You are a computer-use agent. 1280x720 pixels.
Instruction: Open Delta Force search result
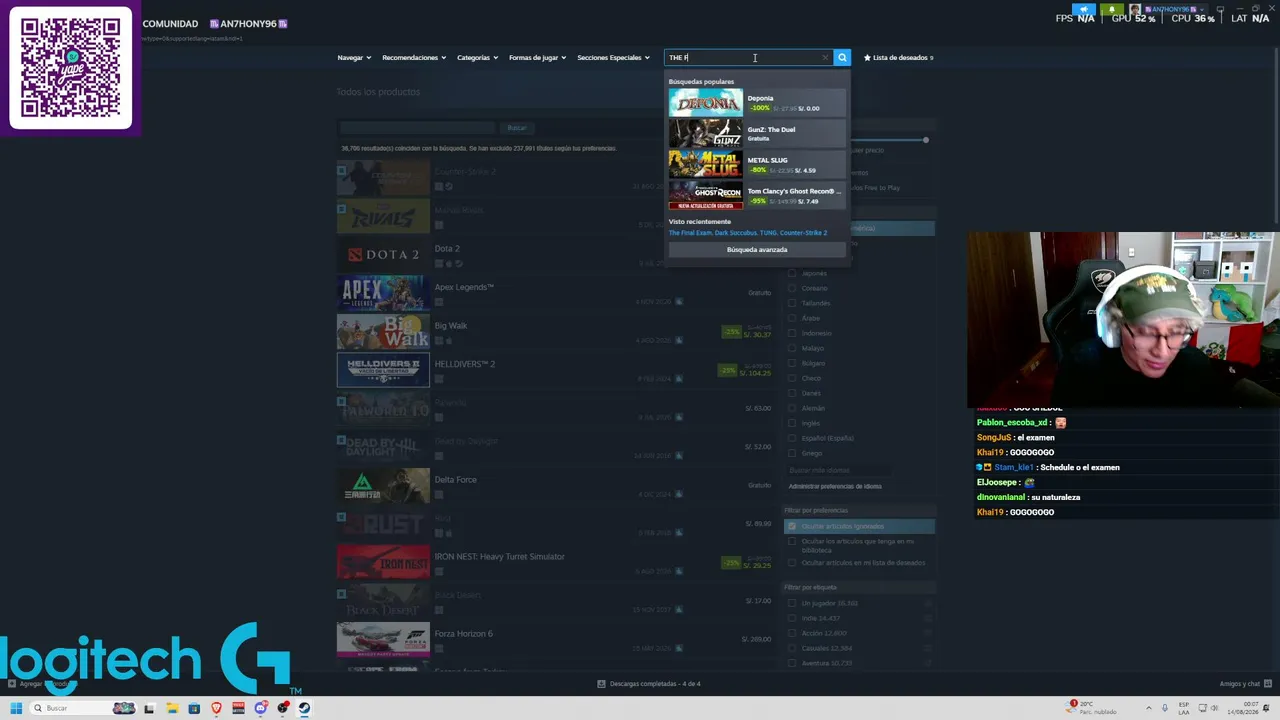[555, 486]
